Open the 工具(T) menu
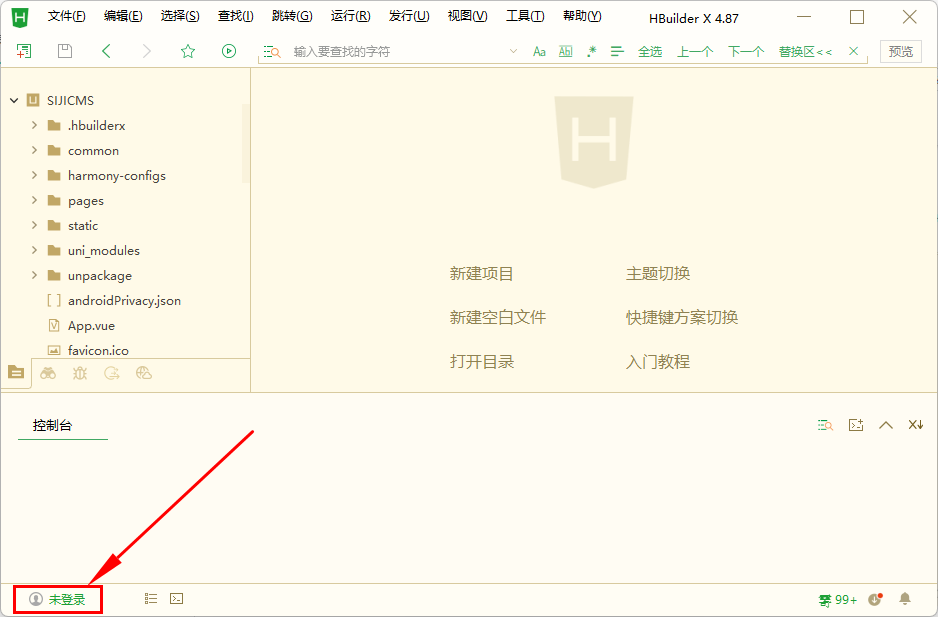Screen dimensions: 938x617 point(525,16)
